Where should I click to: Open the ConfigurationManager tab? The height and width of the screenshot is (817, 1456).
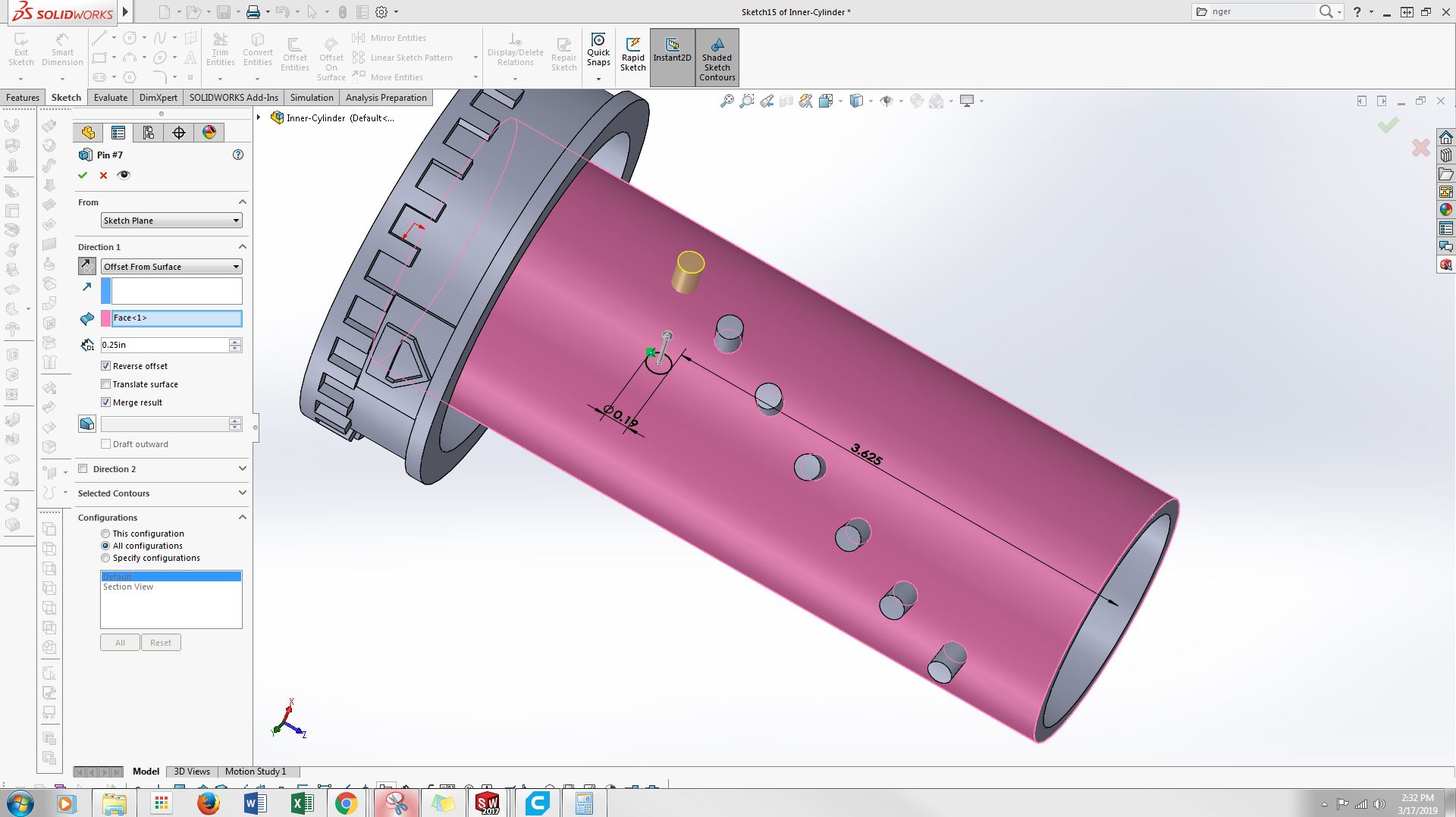[149, 133]
